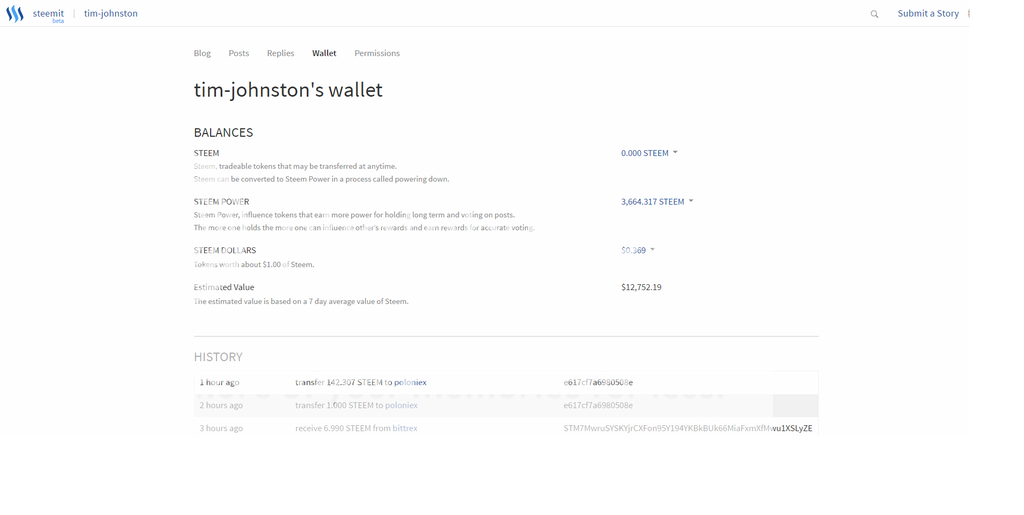
Task: Click the memo of the bittrex transaction
Action: pos(687,428)
